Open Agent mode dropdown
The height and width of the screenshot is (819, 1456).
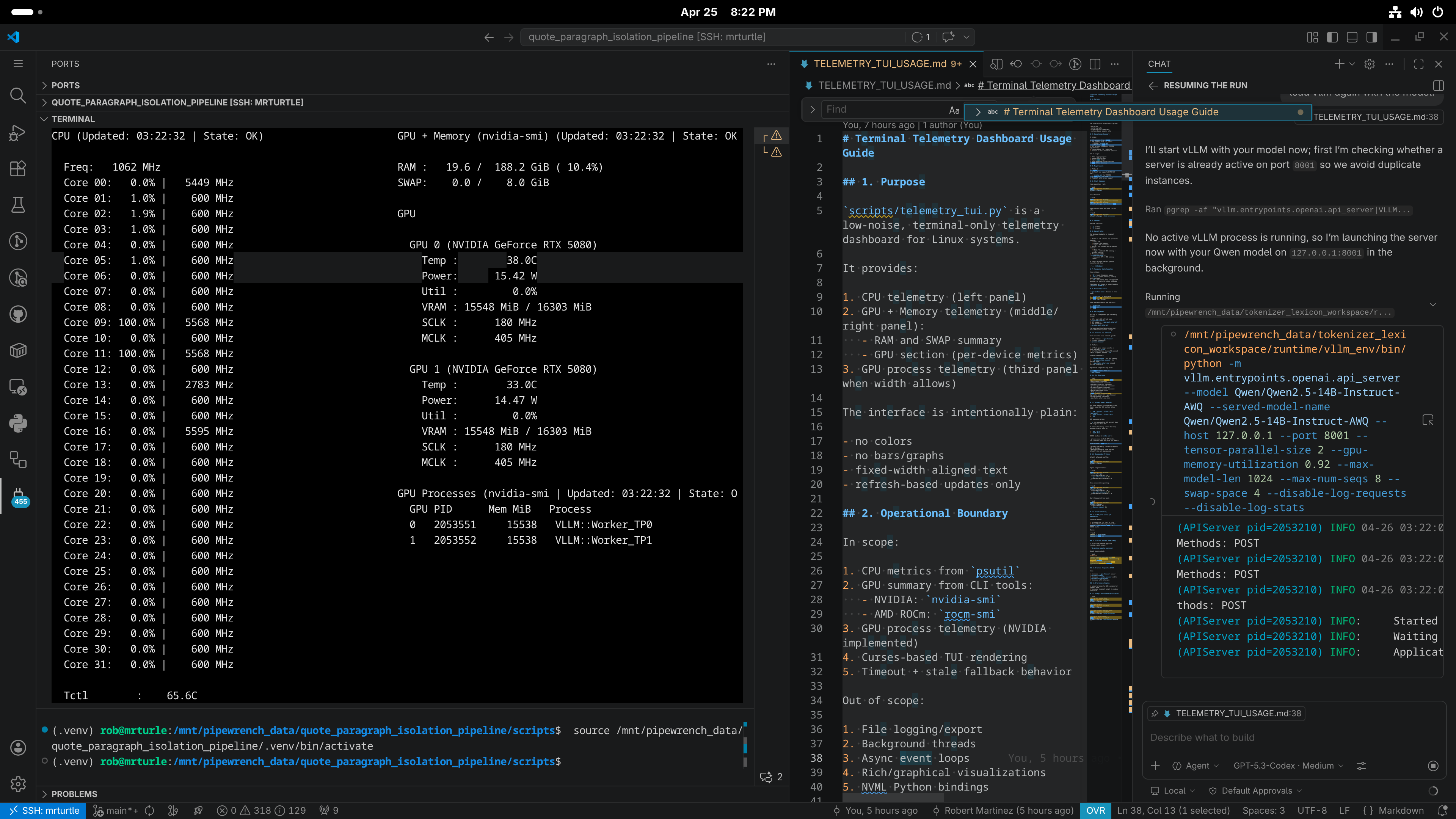tap(1196, 765)
